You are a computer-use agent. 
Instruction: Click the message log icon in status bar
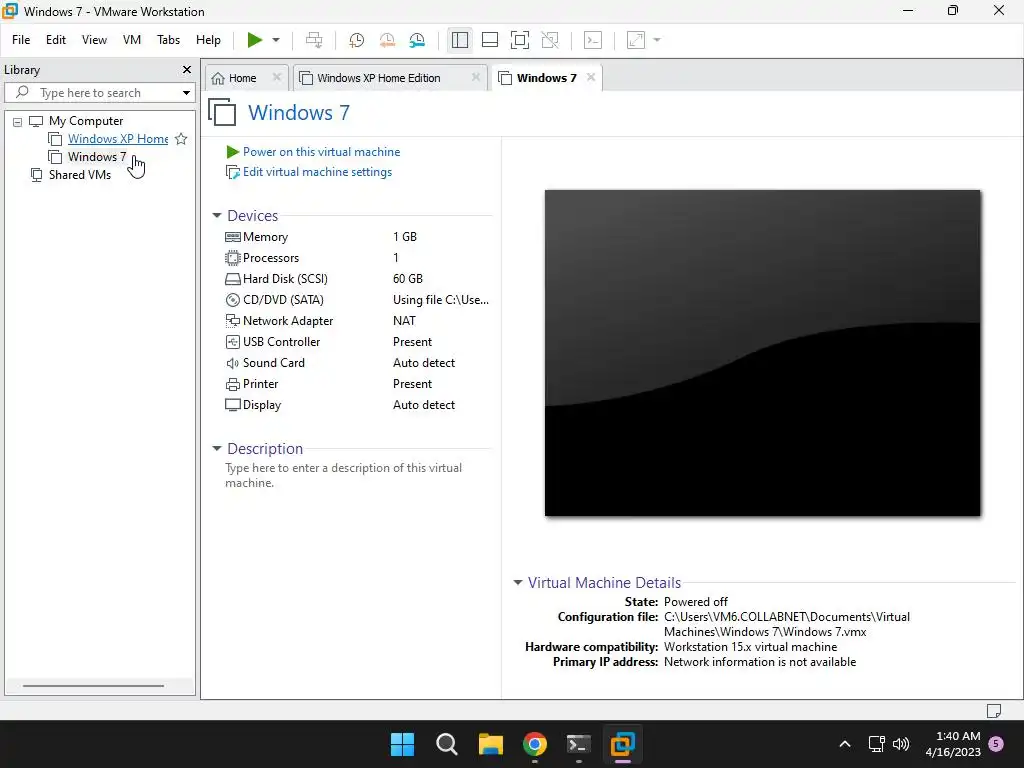(994, 711)
